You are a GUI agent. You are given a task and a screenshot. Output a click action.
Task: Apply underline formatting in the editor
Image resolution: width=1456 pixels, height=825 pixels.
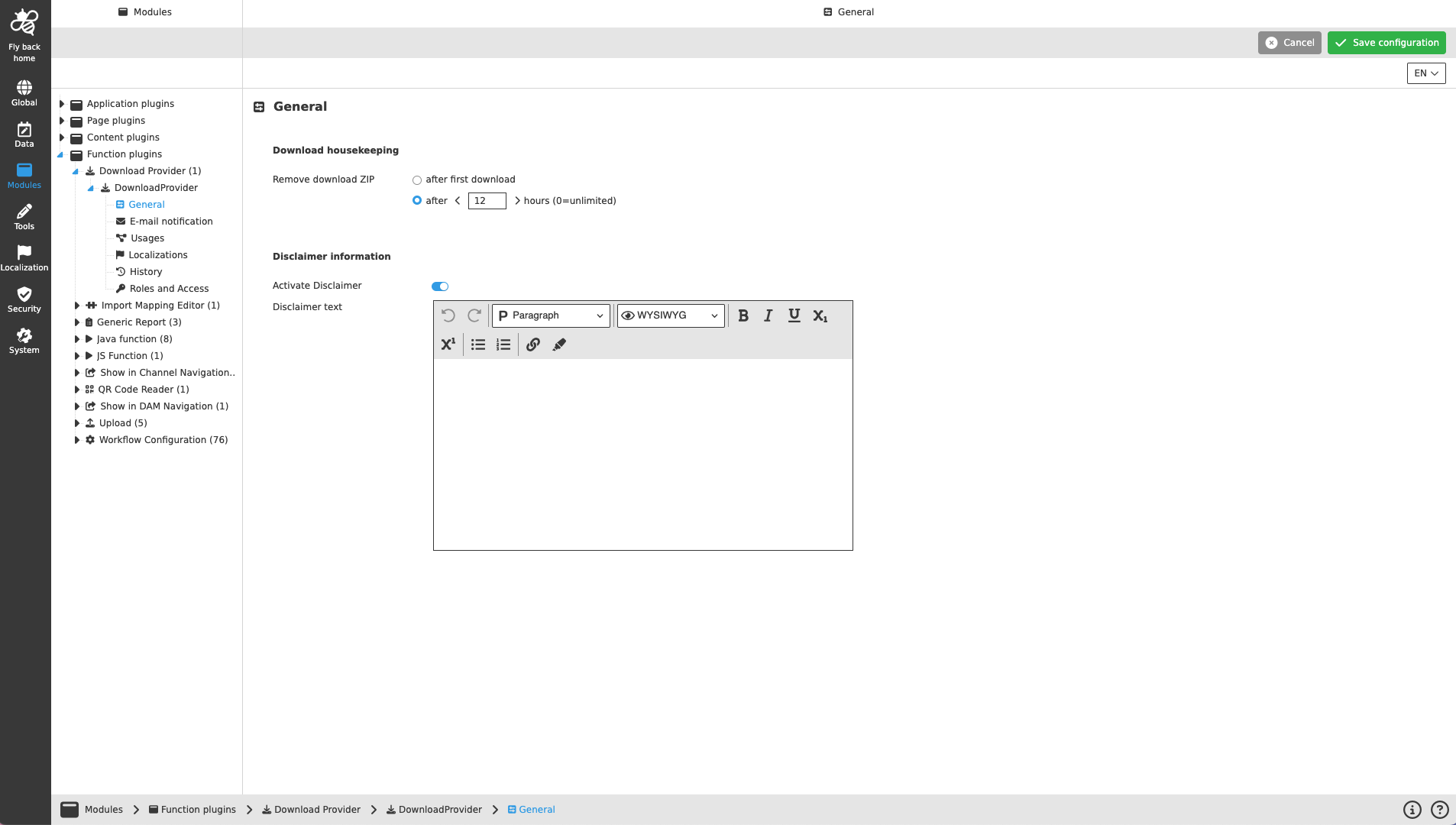794,315
